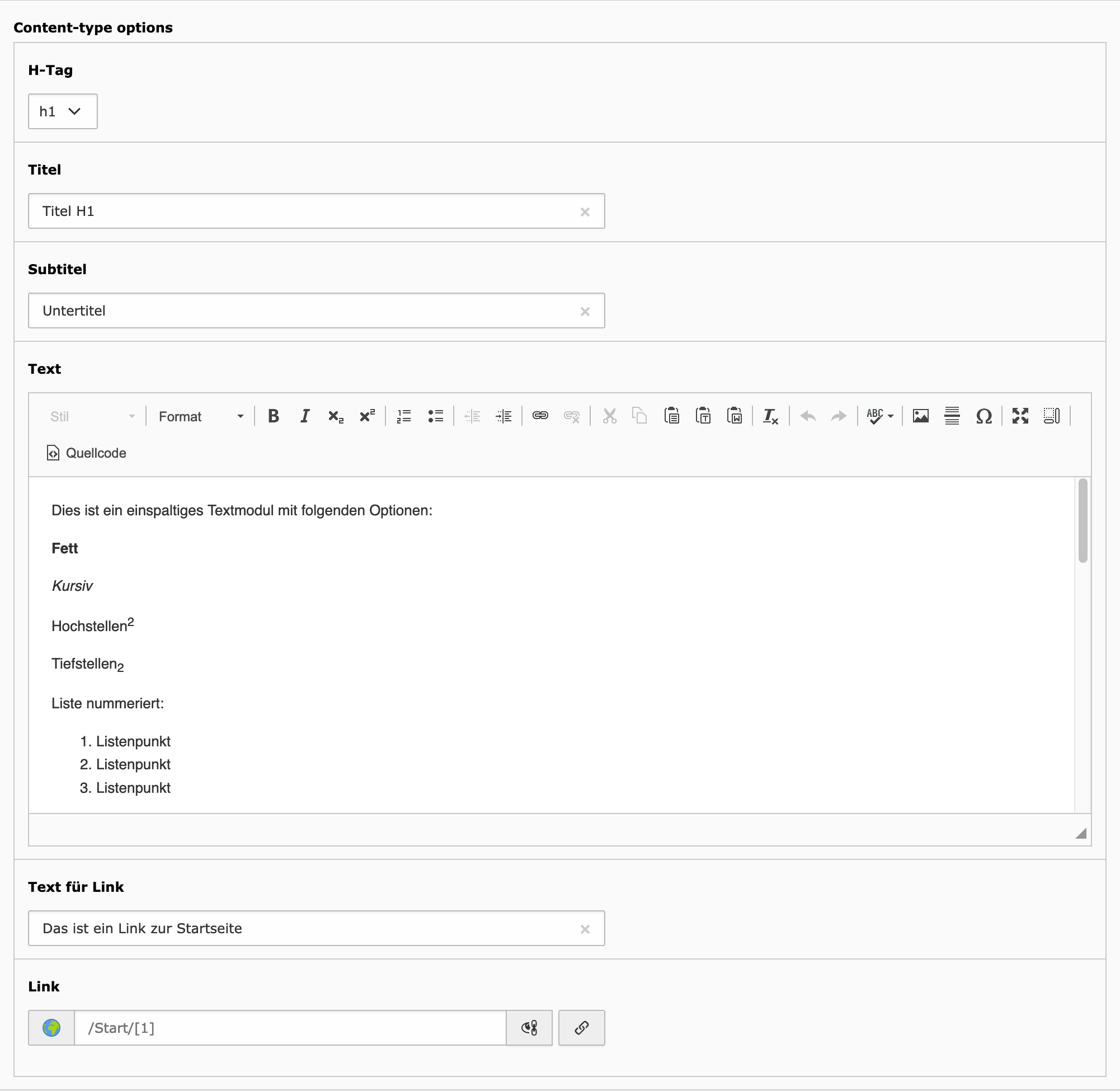
Task: Insert a numbered list
Action: (x=404, y=416)
